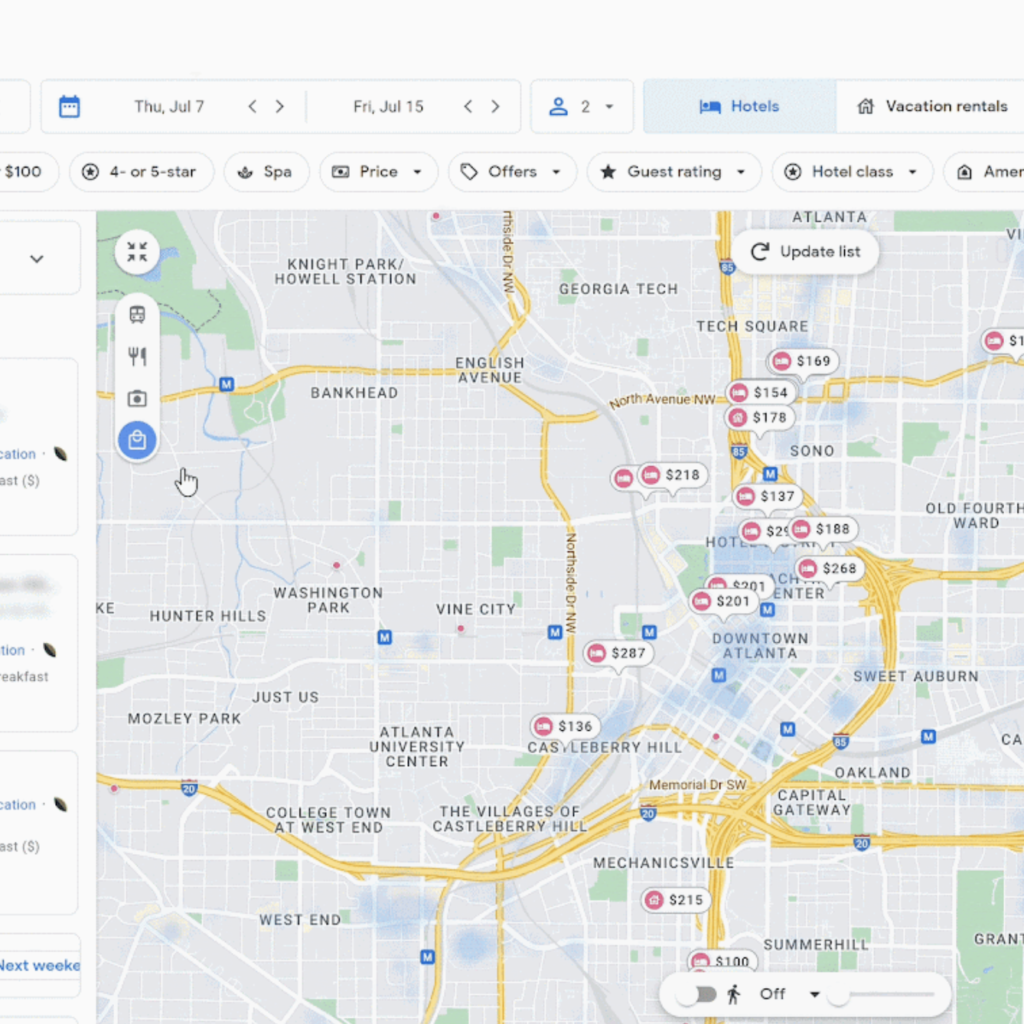Toggle the 4- or 5-star filter chip
This screenshot has height=1024, width=1024.
click(141, 172)
